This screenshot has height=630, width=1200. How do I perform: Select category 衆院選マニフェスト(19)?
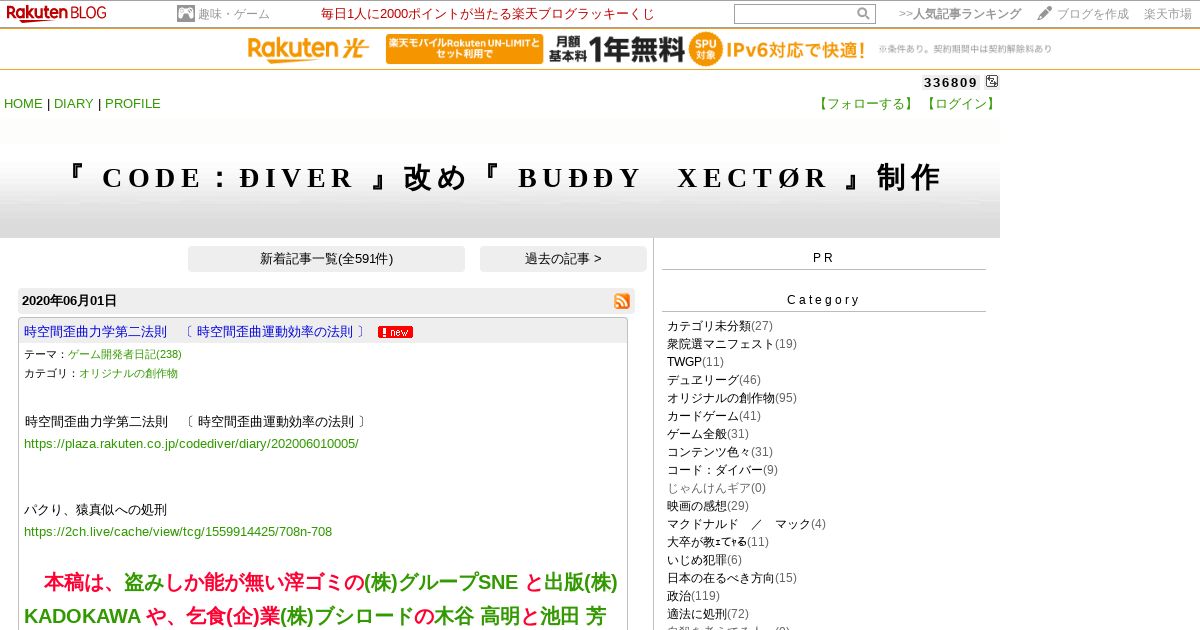[732, 344]
